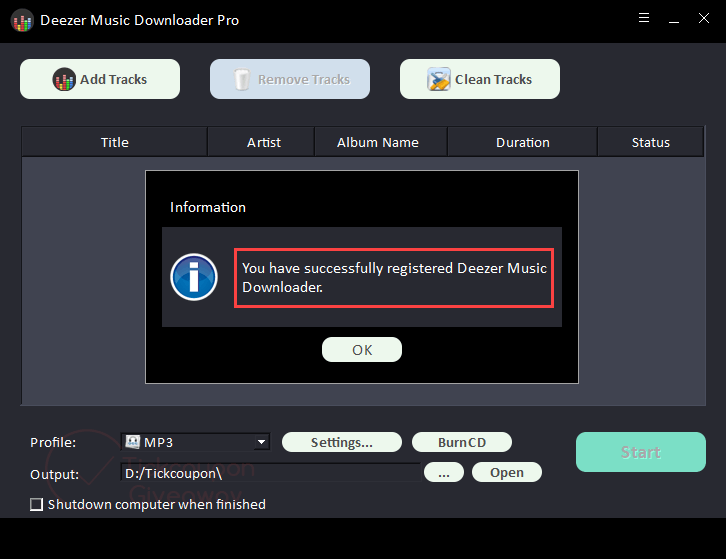726x559 pixels.
Task: Click the info icon in the Information dialog
Action: point(194,277)
